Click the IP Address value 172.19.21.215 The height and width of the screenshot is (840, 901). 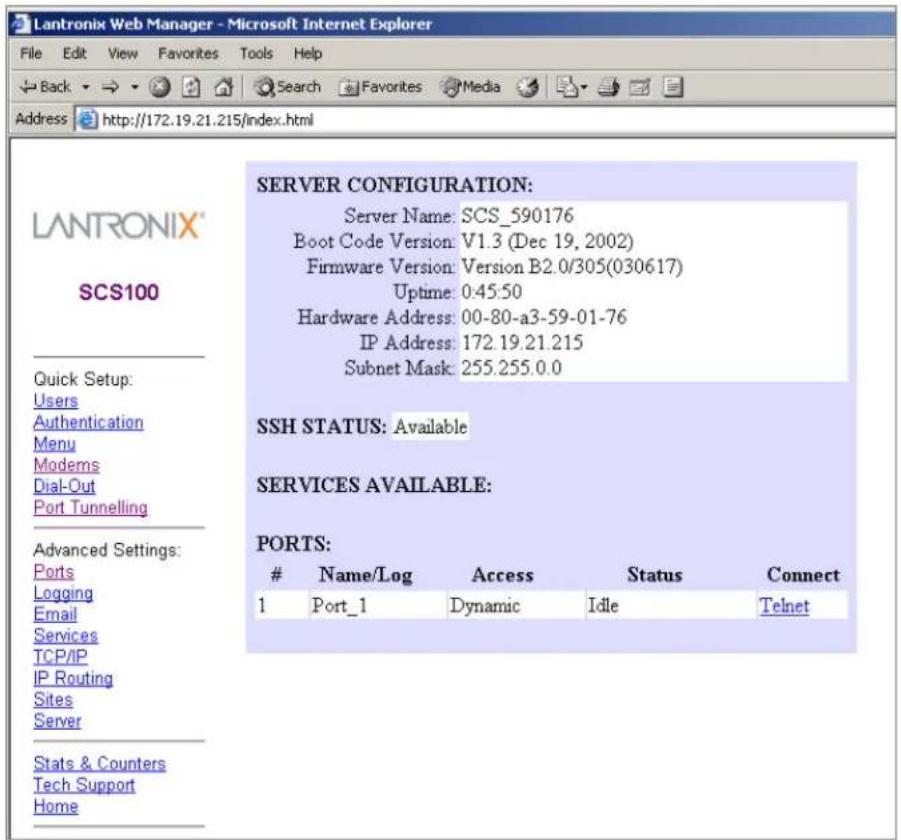point(522,342)
